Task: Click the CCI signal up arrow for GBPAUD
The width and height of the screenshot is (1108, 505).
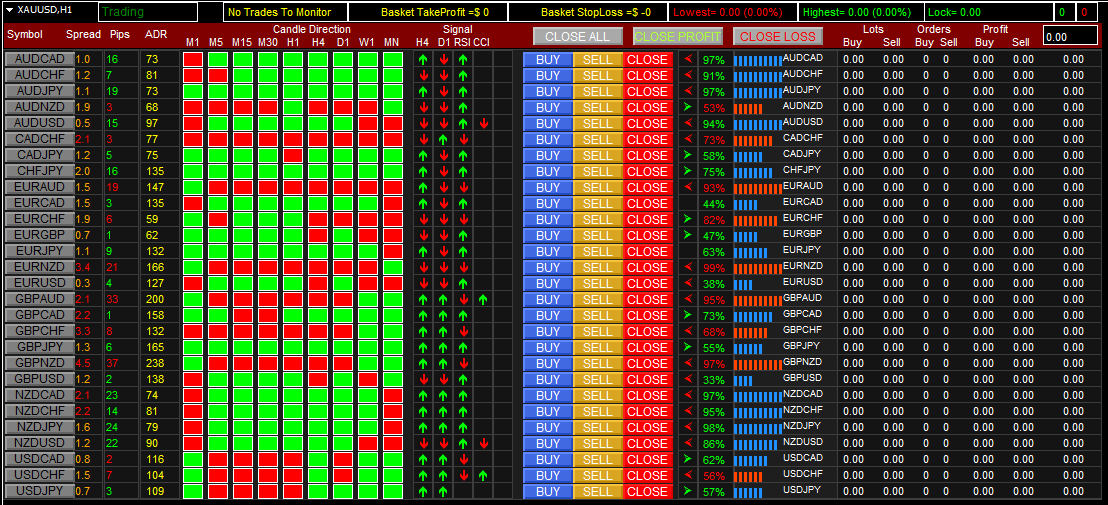Action: 483,299
